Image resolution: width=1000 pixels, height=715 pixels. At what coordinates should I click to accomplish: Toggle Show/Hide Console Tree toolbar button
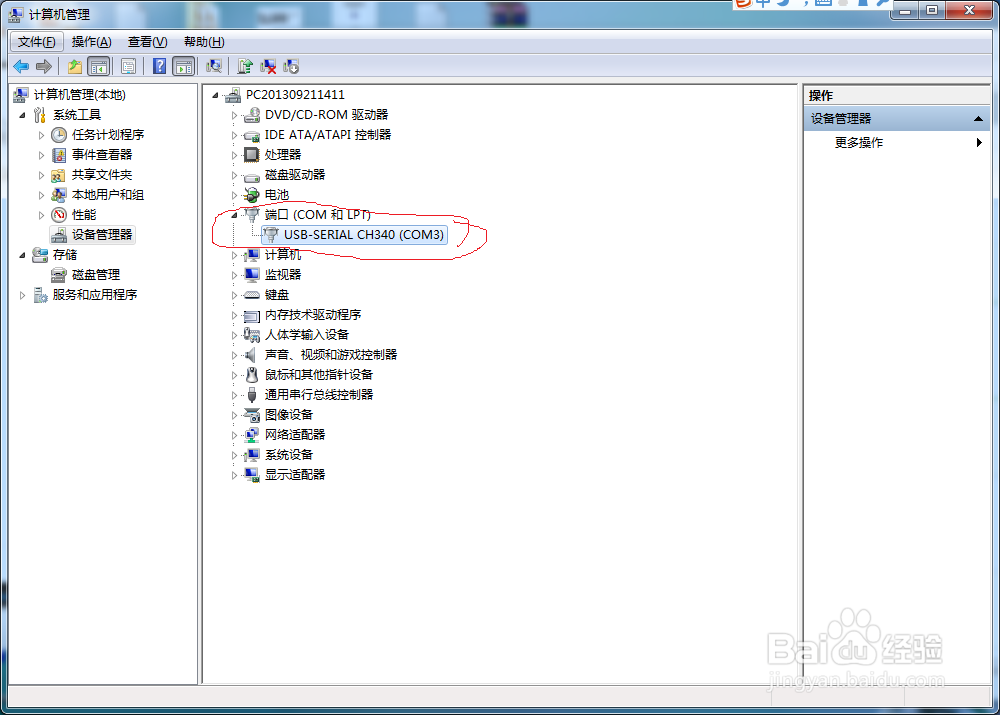99,66
